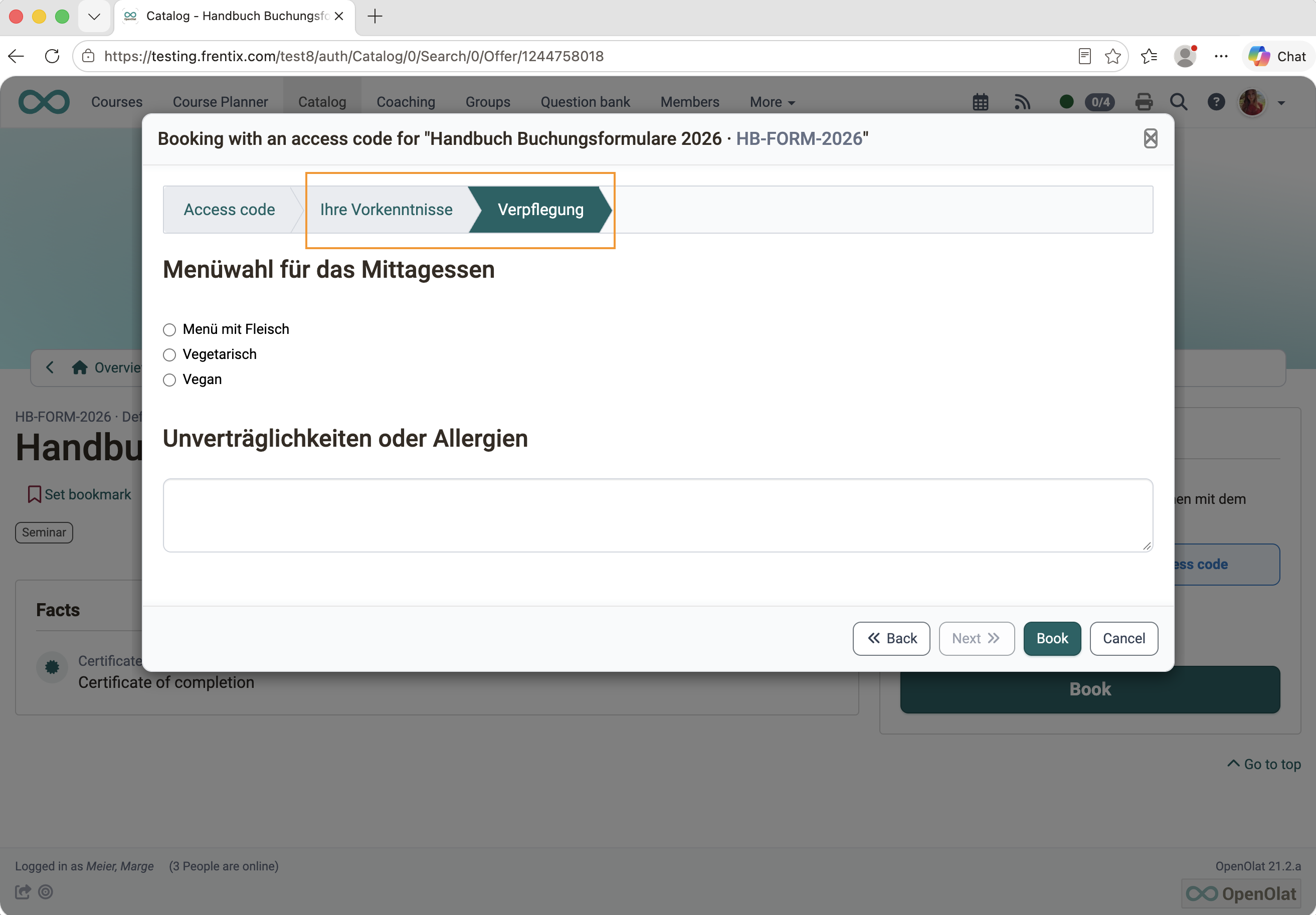Click the Overview home breadcrumb
This screenshot has height=915, width=1316.
coord(107,368)
